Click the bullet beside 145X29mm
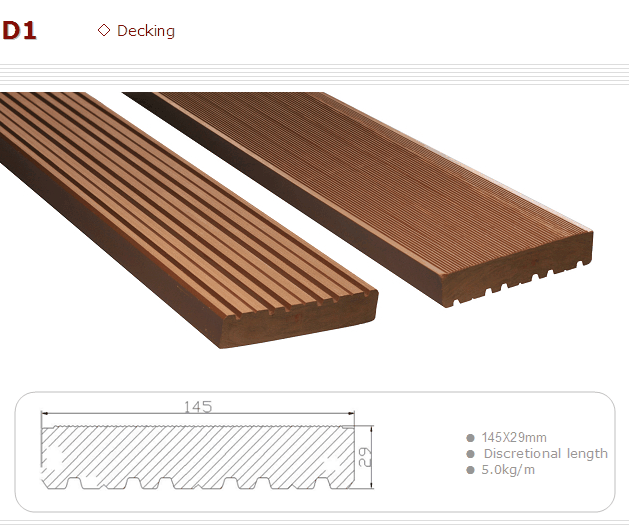This screenshot has width=629, height=526. pos(471,438)
